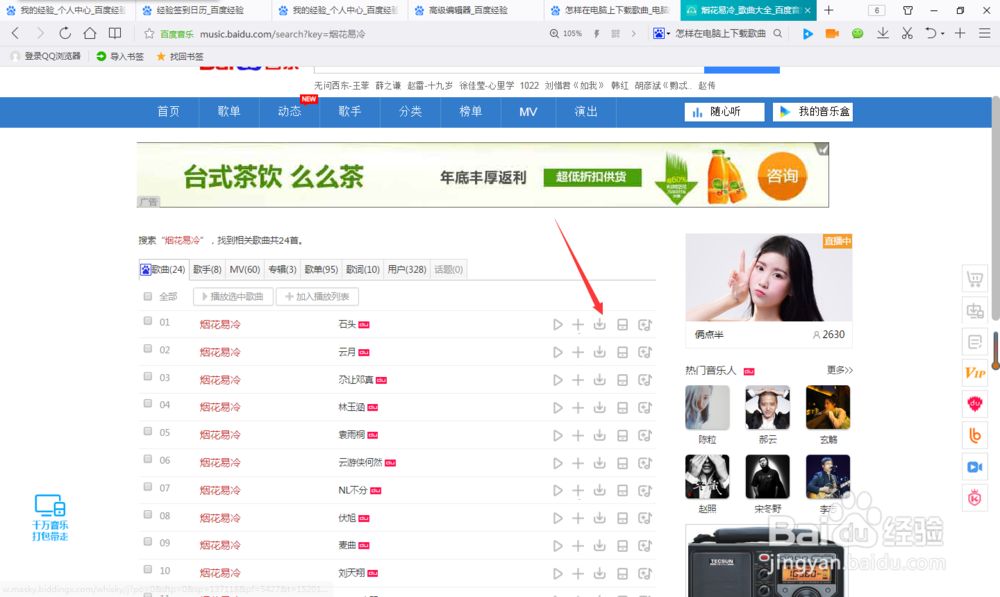Screen dimensions: 1000x597
Task: Download the song by NL不分
Action: [x=599, y=490]
